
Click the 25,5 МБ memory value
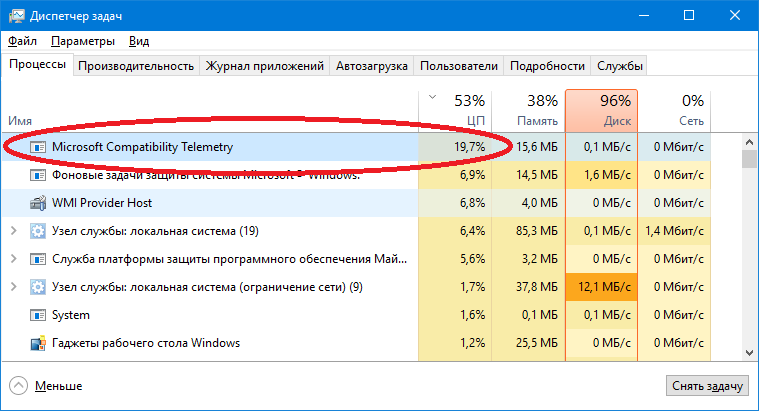click(x=536, y=343)
